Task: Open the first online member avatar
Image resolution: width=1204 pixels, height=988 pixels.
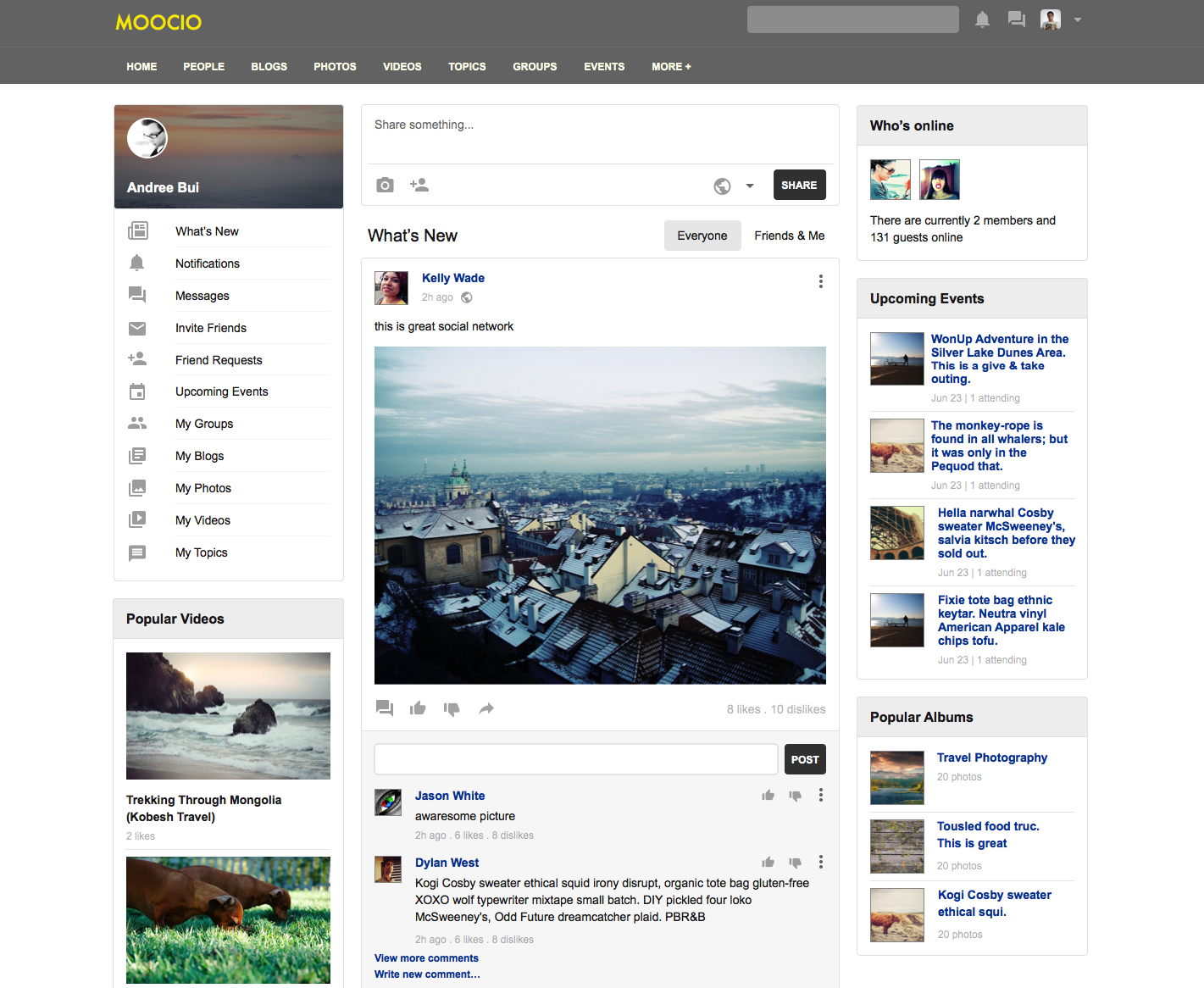Action: [x=891, y=180]
